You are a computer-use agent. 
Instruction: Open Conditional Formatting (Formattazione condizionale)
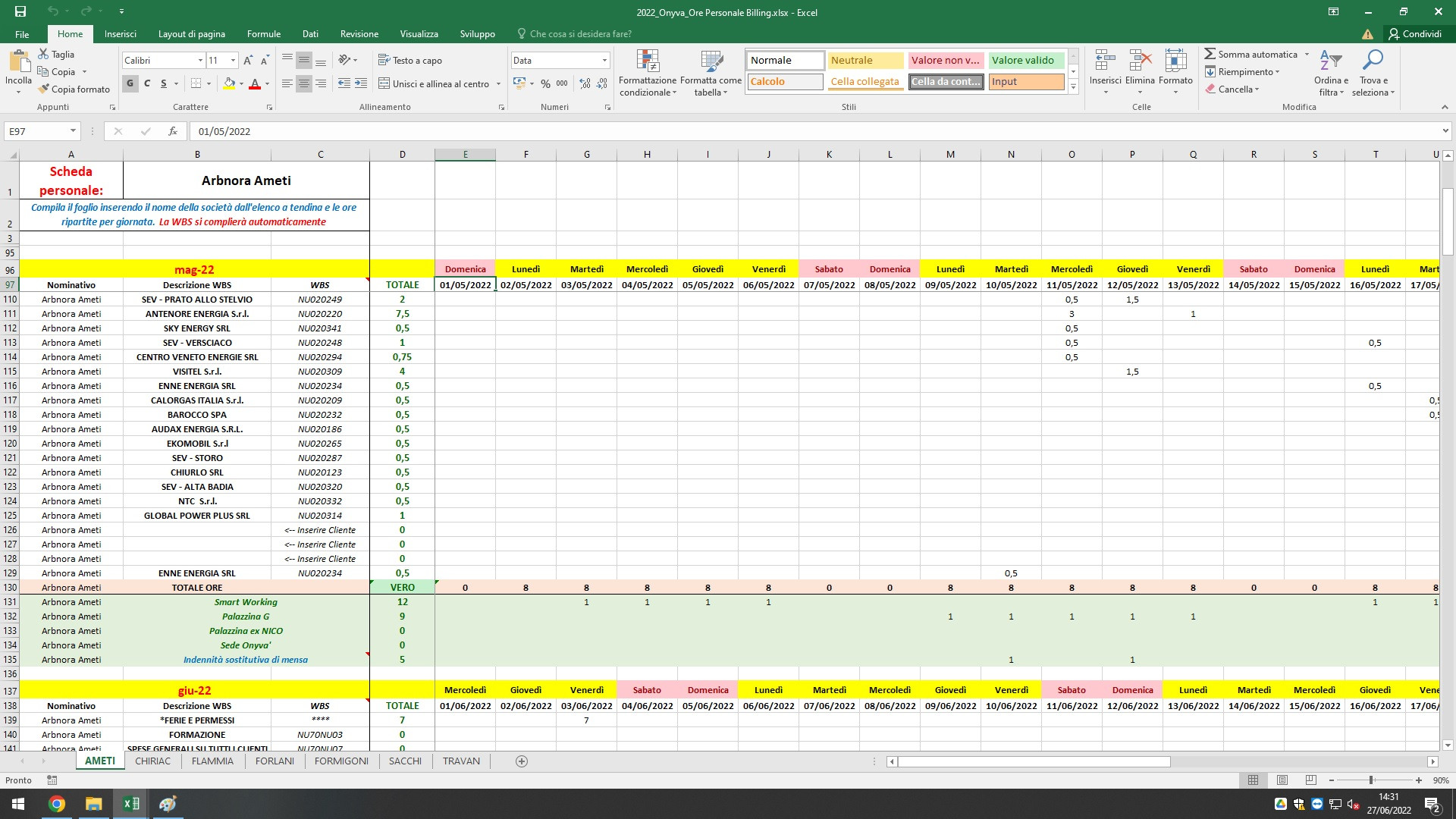(648, 74)
